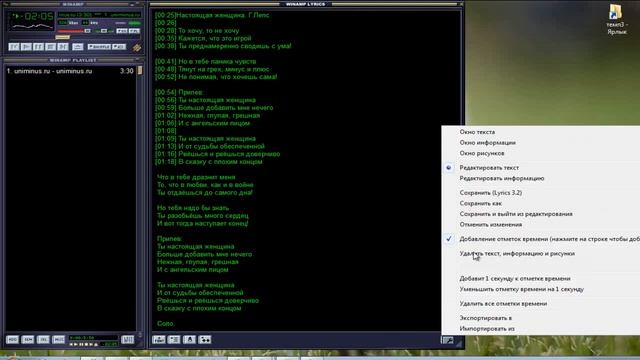Click 'Сохранить (Lyrics 3.2)' menu item

tap(491, 193)
